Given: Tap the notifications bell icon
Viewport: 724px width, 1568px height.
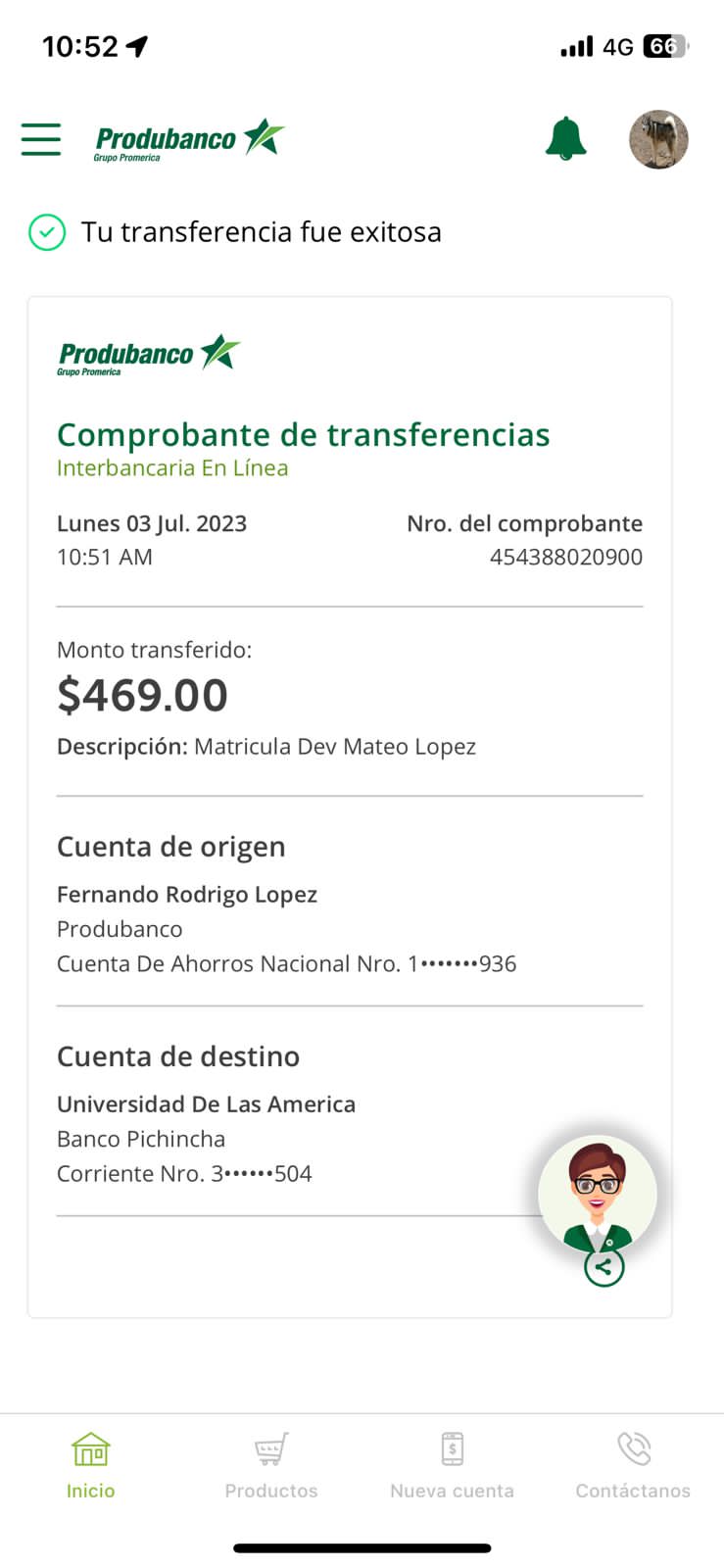Looking at the screenshot, I should coord(565,138).
